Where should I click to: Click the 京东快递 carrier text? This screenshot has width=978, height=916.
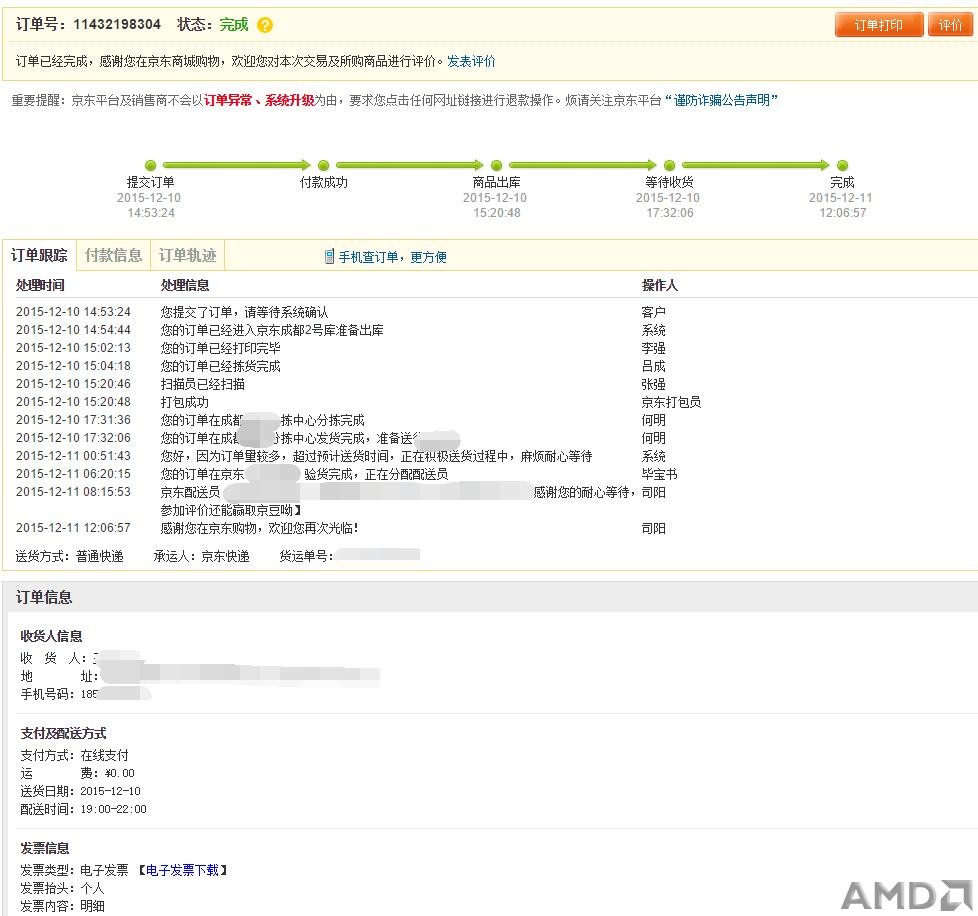pyautogui.click(x=225, y=556)
